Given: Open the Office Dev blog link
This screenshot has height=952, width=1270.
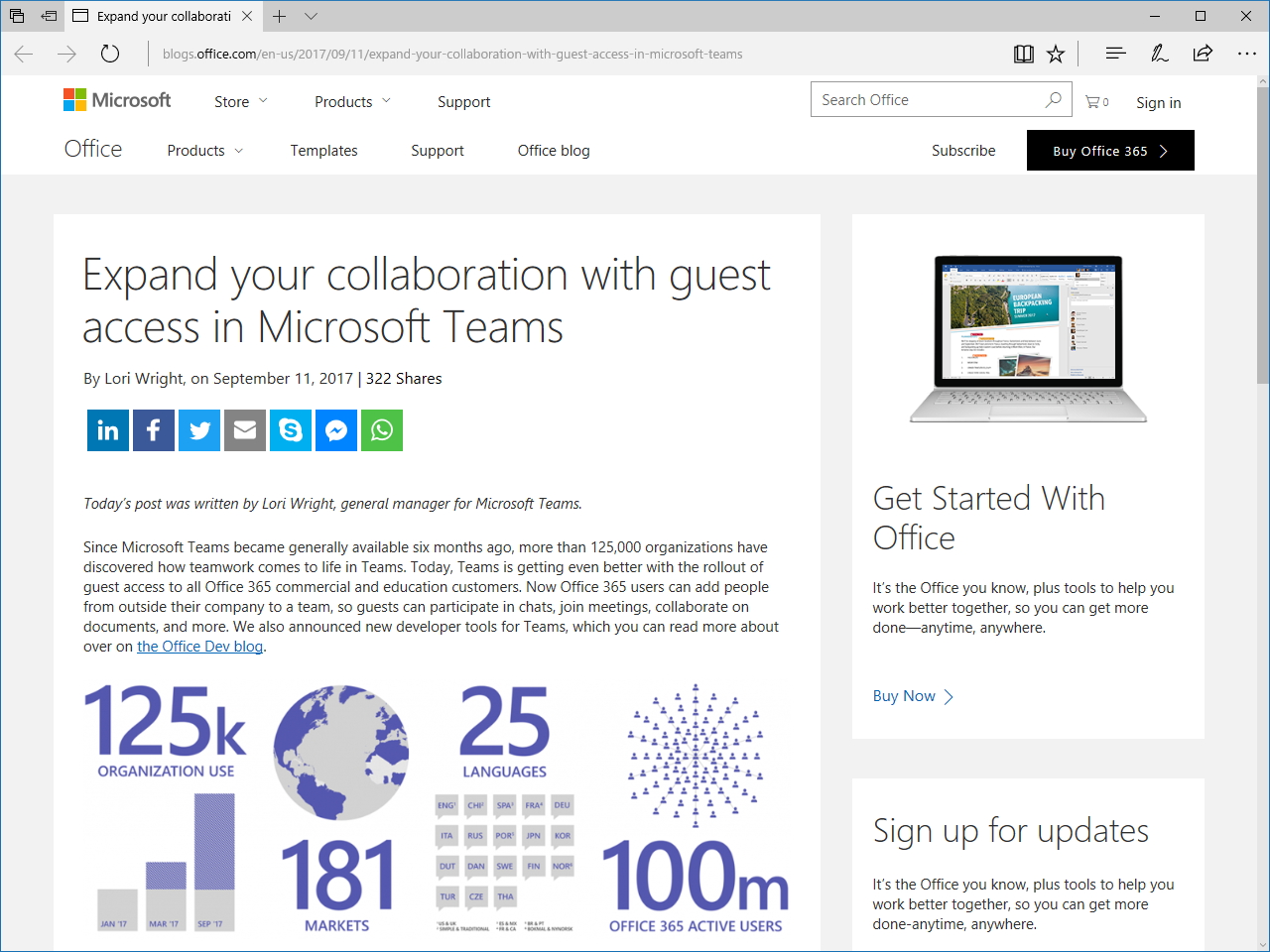Looking at the screenshot, I should pos(199,646).
